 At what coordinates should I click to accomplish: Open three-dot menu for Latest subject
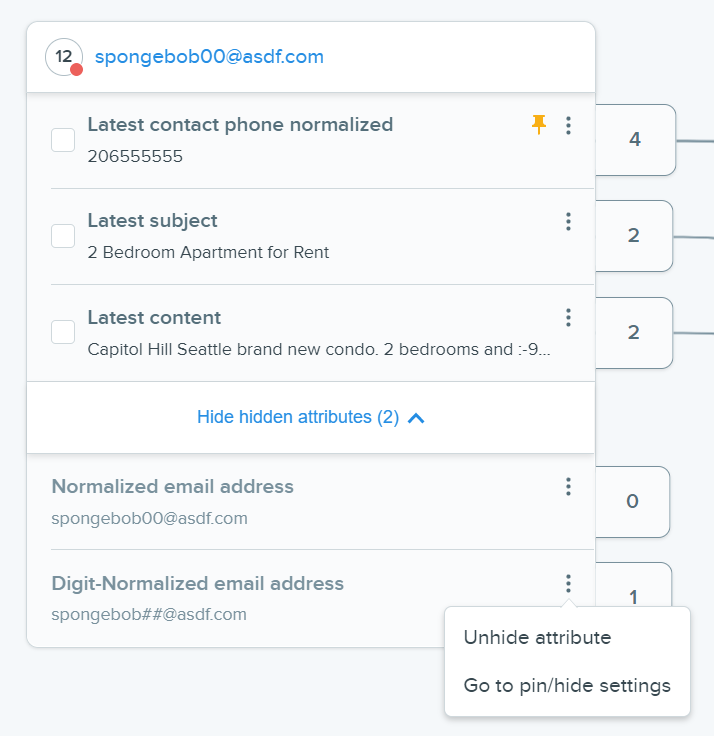[568, 222]
